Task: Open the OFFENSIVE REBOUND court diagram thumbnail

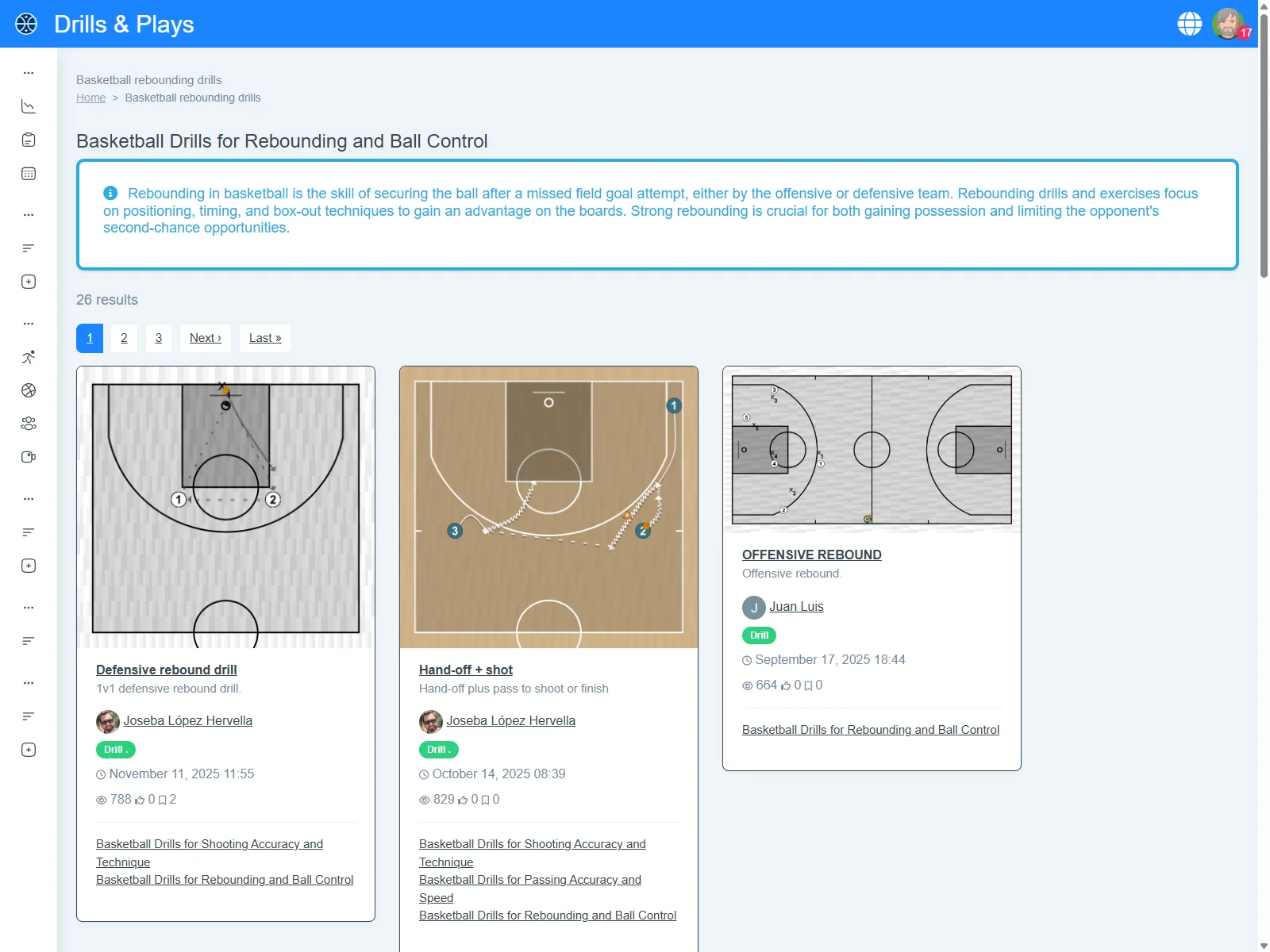Action: pos(872,449)
